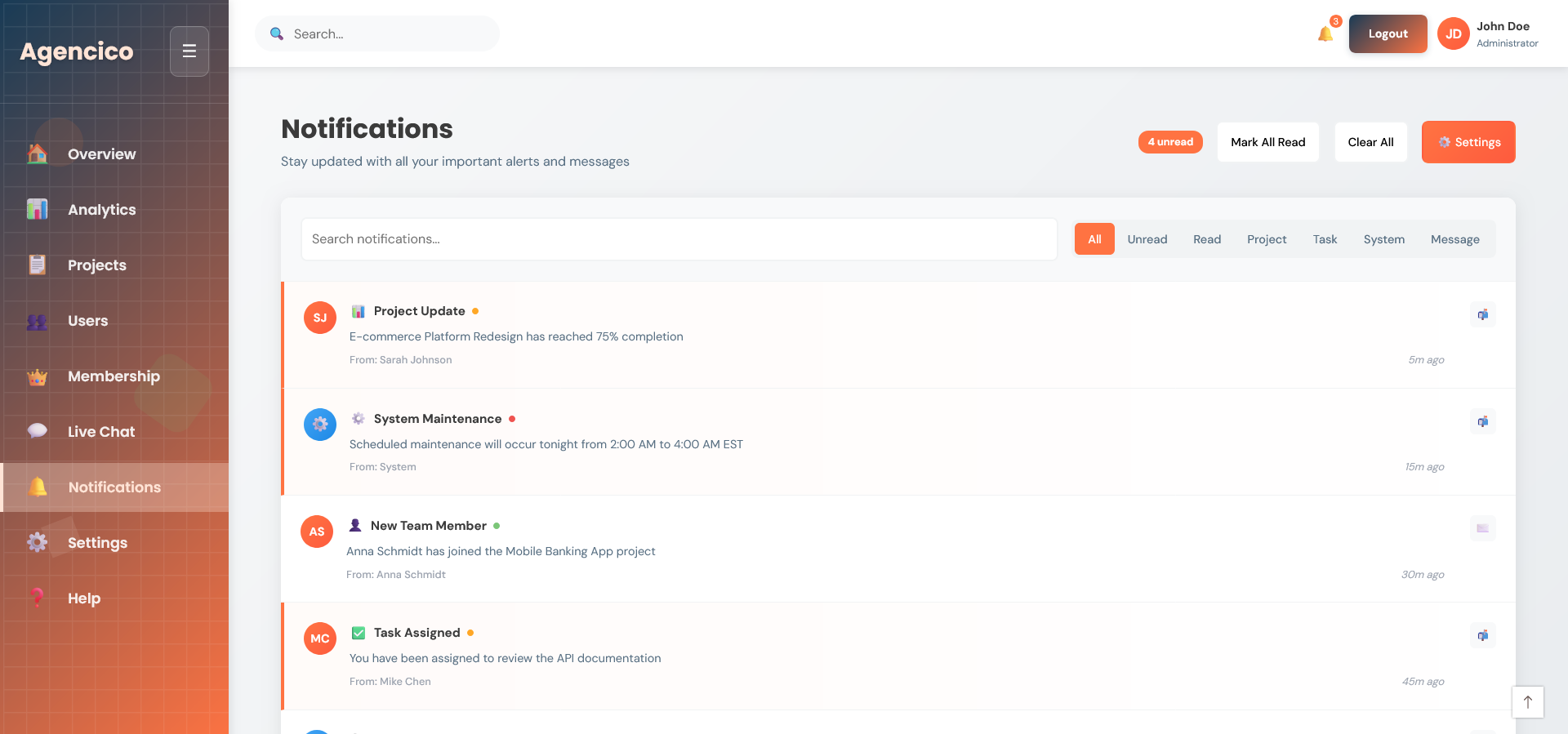Click the scroll-to-top arrow button
Image resolution: width=1568 pixels, height=734 pixels.
tap(1528, 702)
